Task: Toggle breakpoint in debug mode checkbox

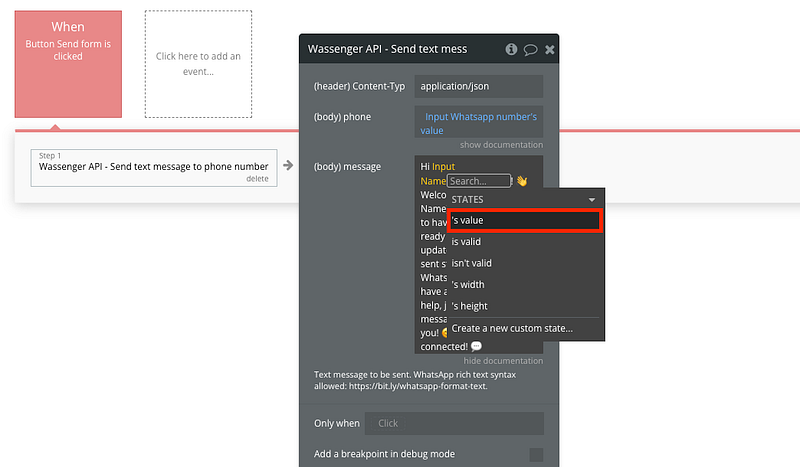Action: tap(536, 455)
